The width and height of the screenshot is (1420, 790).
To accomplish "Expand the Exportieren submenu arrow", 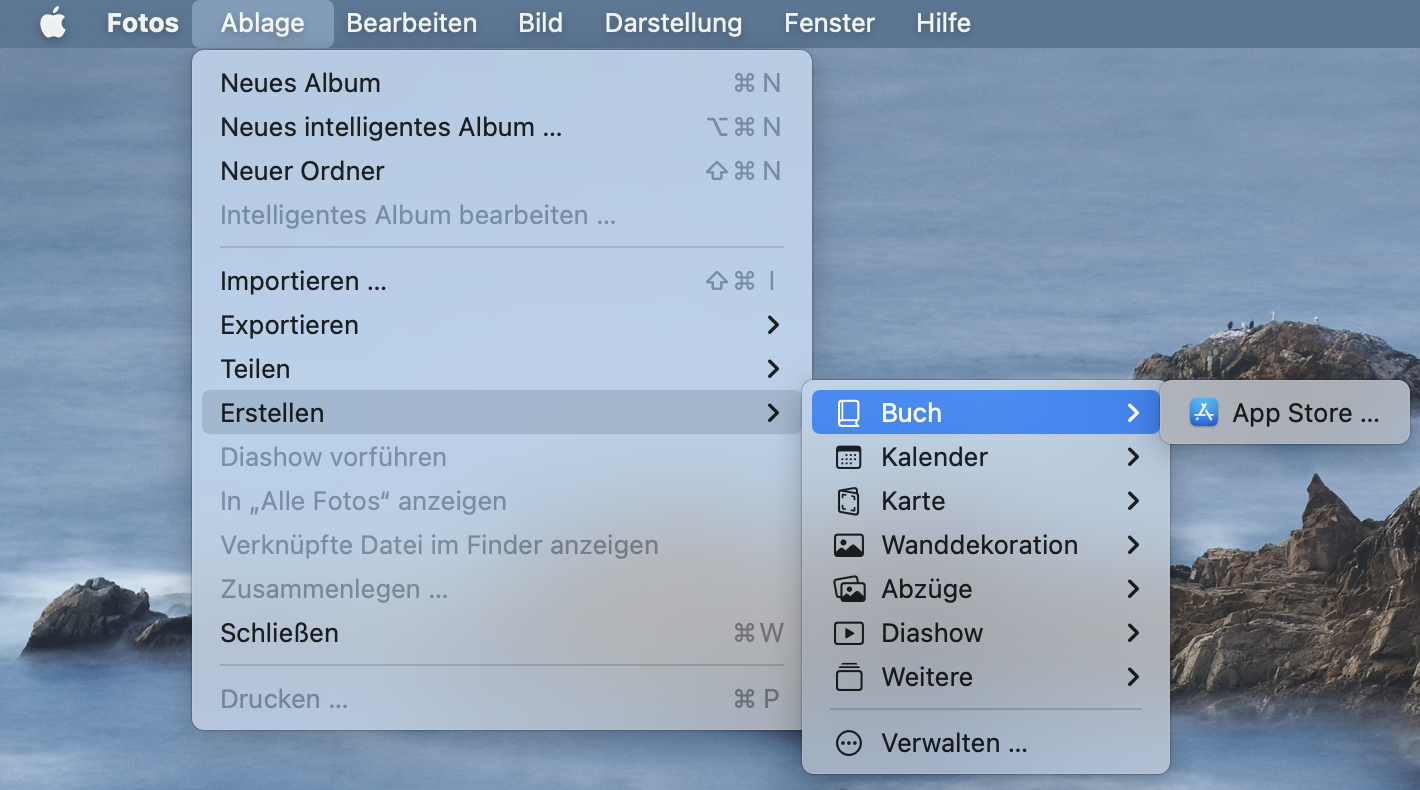I will [x=772, y=325].
